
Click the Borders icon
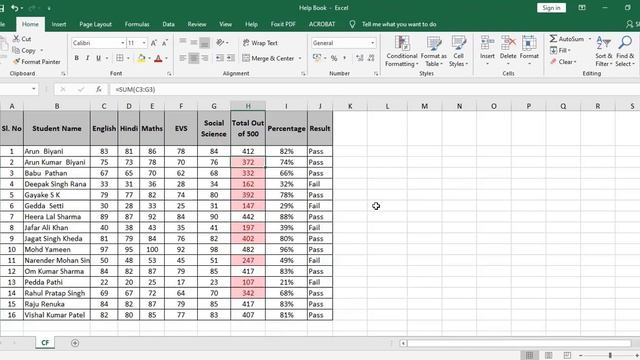[120, 58]
